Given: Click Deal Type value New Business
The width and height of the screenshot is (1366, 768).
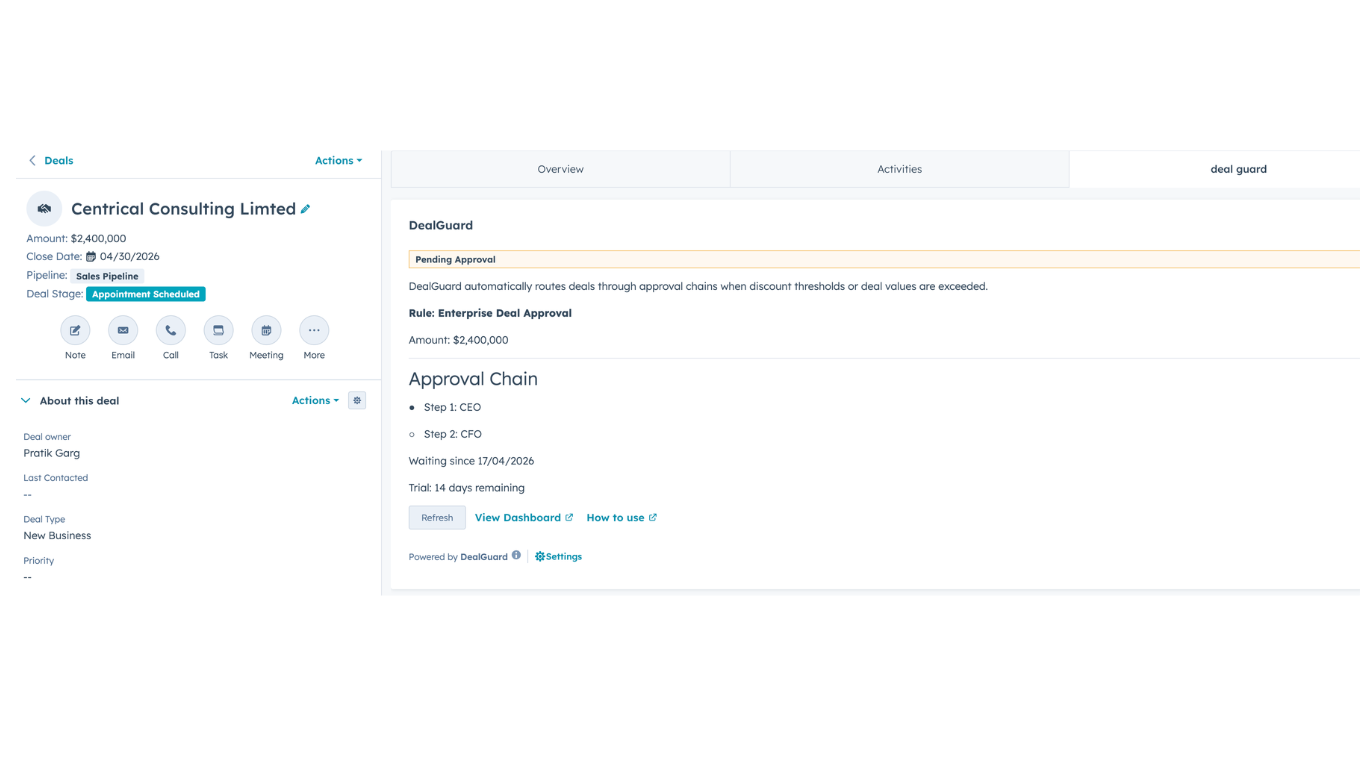Looking at the screenshot, I should point(57,535).
